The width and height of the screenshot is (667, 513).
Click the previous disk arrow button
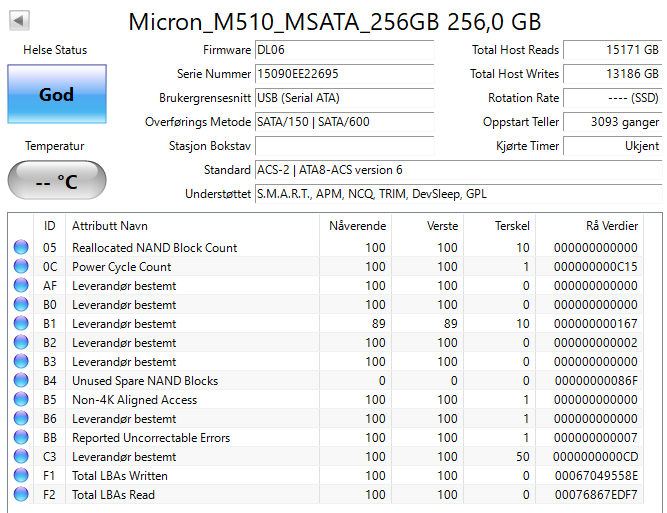(19, 20)
